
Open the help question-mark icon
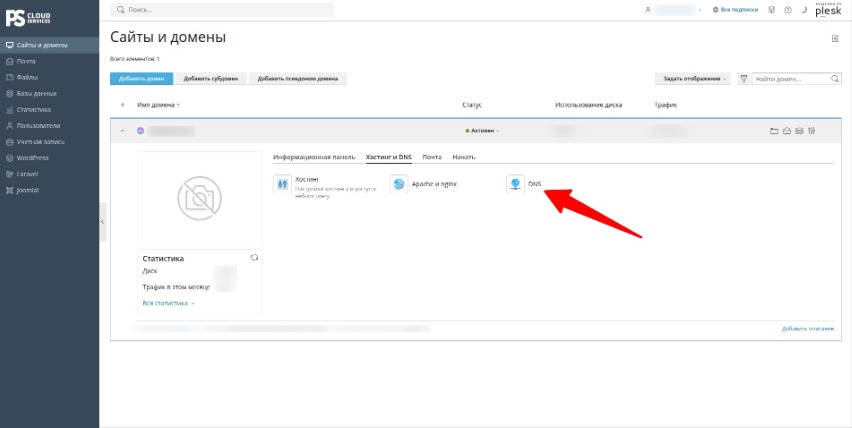click(787, 10)
